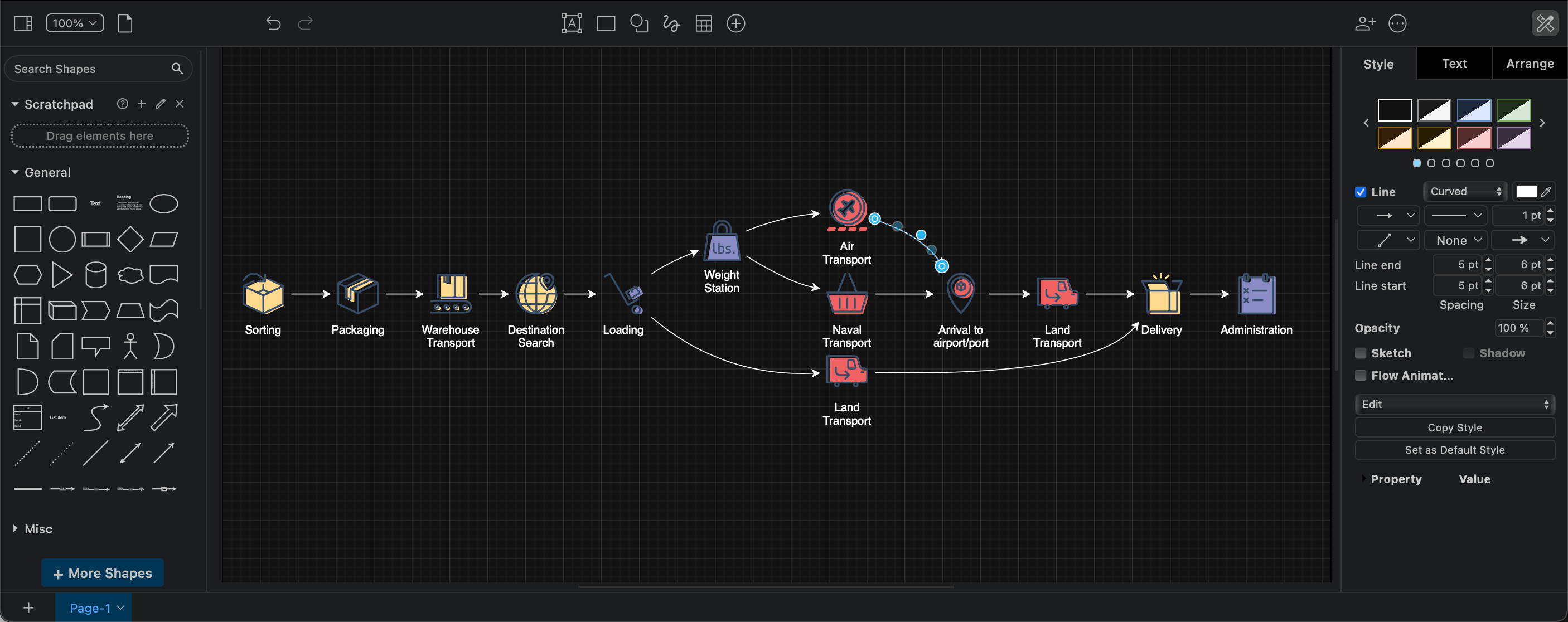Open the Text tab
Image resolution: width=1568 pixels, height=622 pixels.
[1454, 64]
